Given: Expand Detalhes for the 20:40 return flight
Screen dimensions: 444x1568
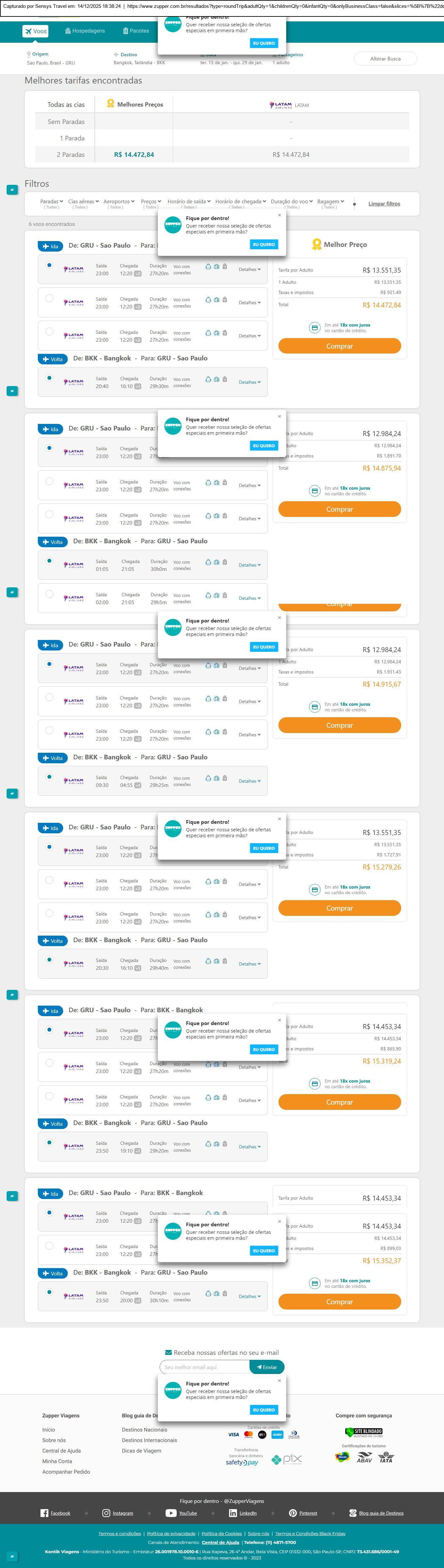Looking at the screenshot, I should 249,382.
